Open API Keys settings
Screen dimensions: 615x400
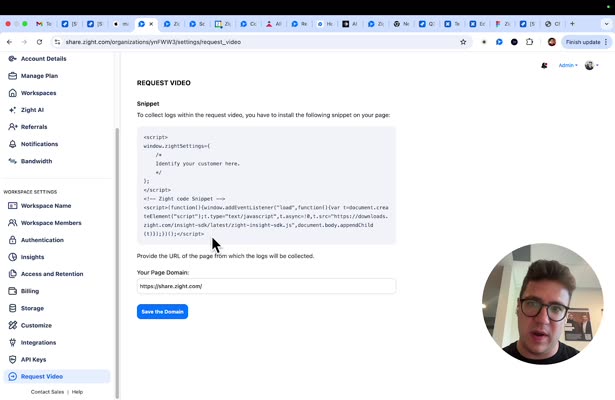coord(27,359)
